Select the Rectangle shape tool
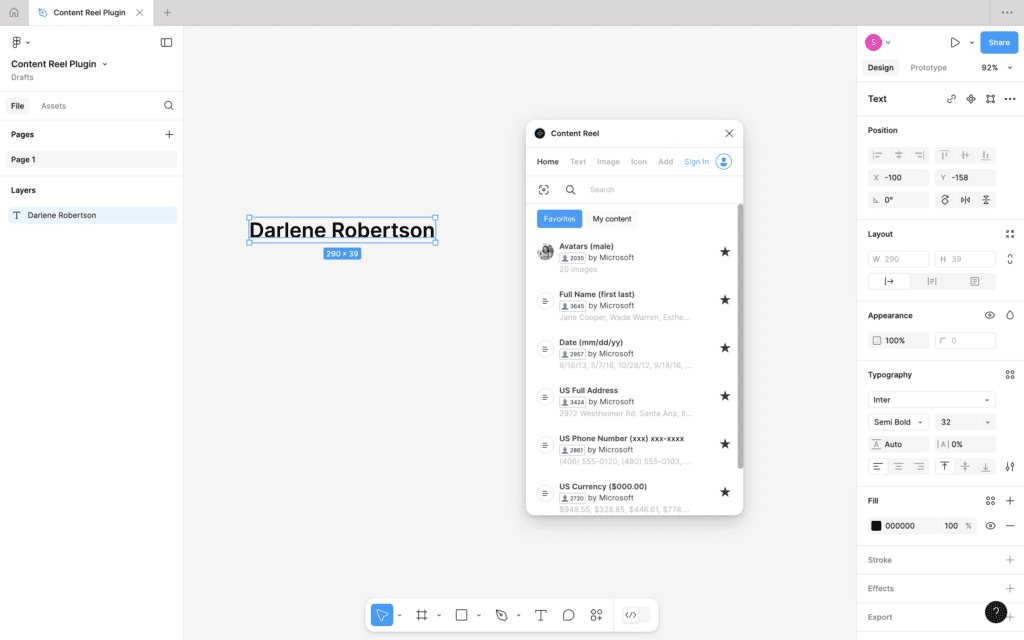The image size is (1024, 640). point(461,615)
